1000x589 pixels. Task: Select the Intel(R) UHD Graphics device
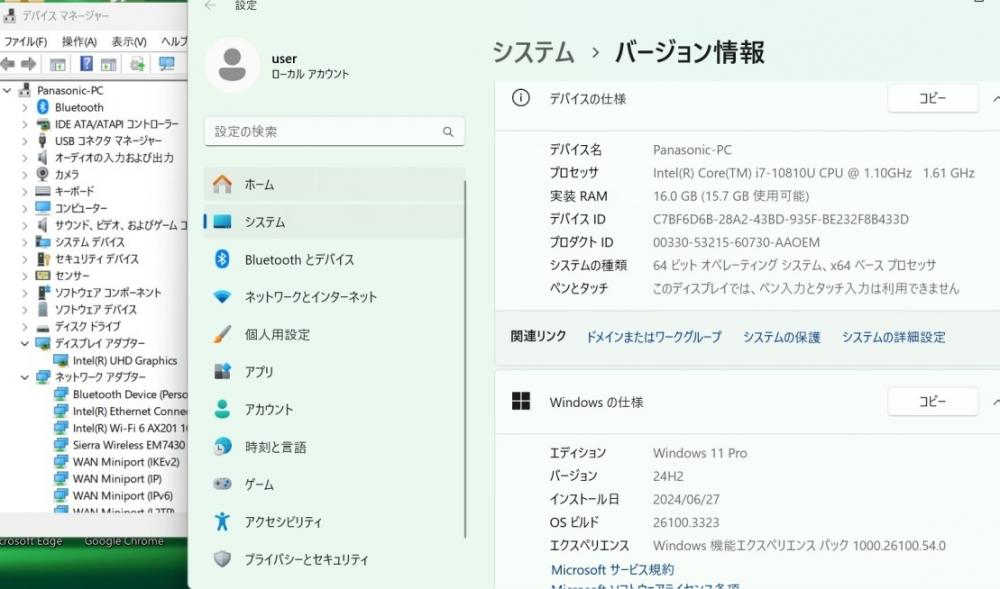[x=125, y=361]
